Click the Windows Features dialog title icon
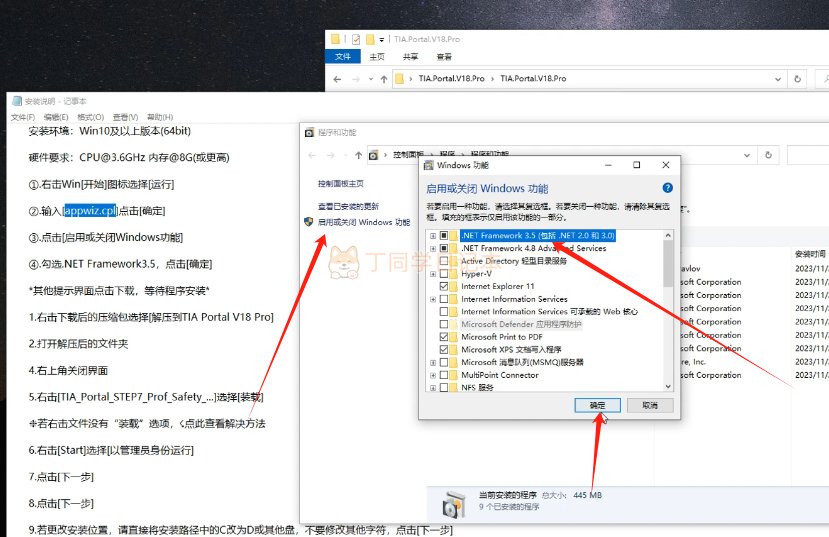 coord(429,165)
